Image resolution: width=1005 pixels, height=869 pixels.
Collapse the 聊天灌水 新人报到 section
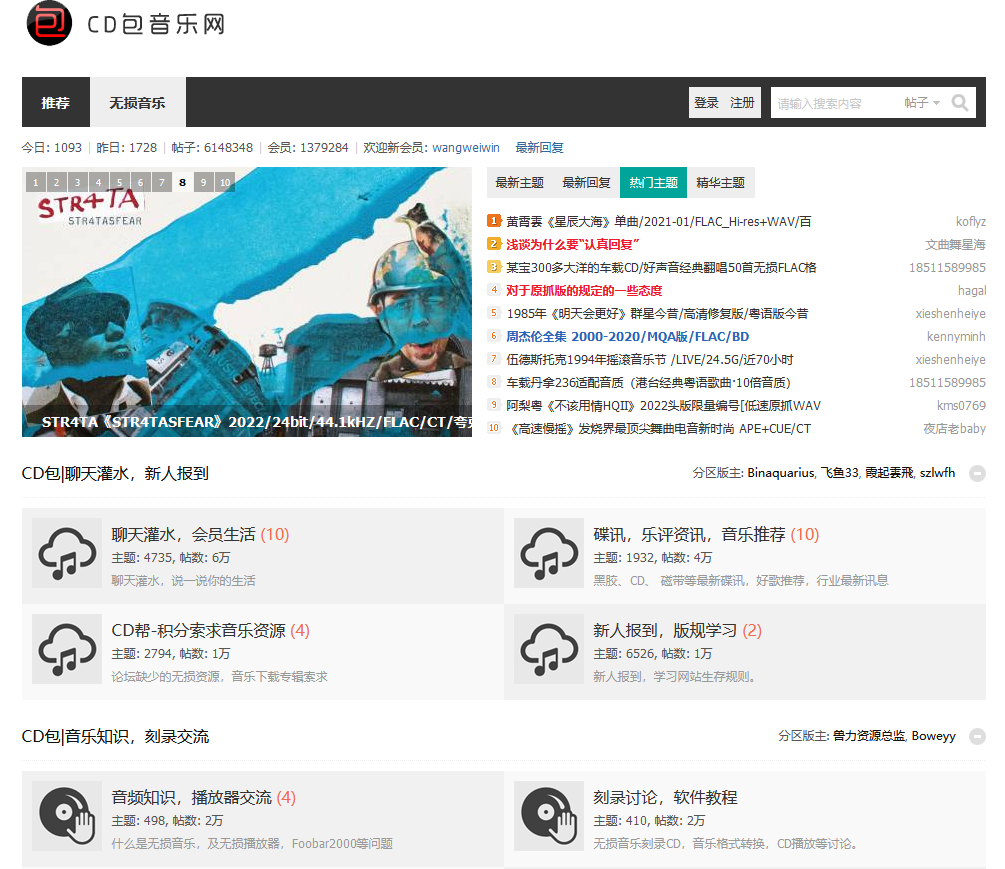(x=977, y=473)
